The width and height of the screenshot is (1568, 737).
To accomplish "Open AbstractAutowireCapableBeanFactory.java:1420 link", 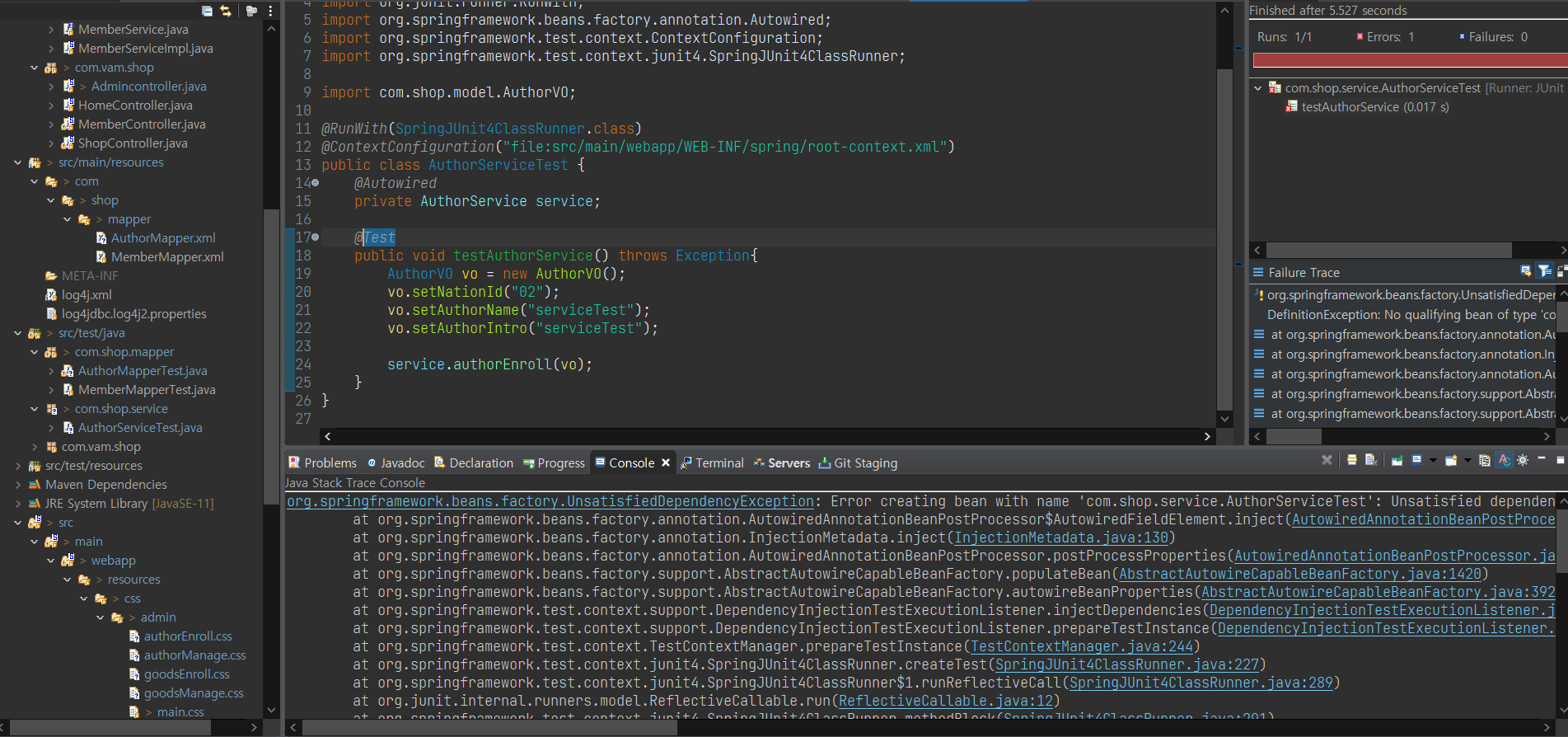I will coord(1300,574).
